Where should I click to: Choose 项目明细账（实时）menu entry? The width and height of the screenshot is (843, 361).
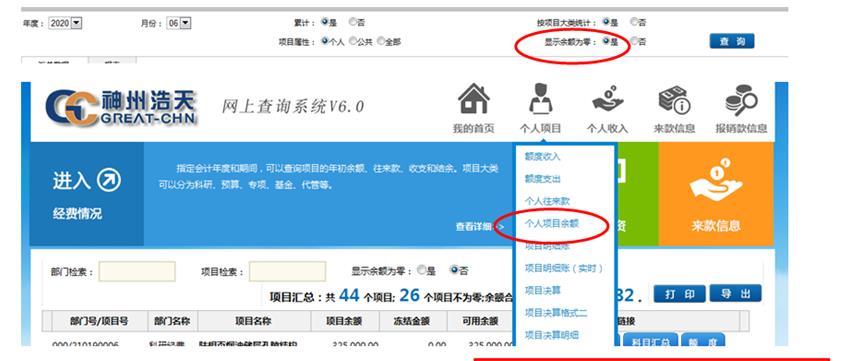[x=564, y=268]
